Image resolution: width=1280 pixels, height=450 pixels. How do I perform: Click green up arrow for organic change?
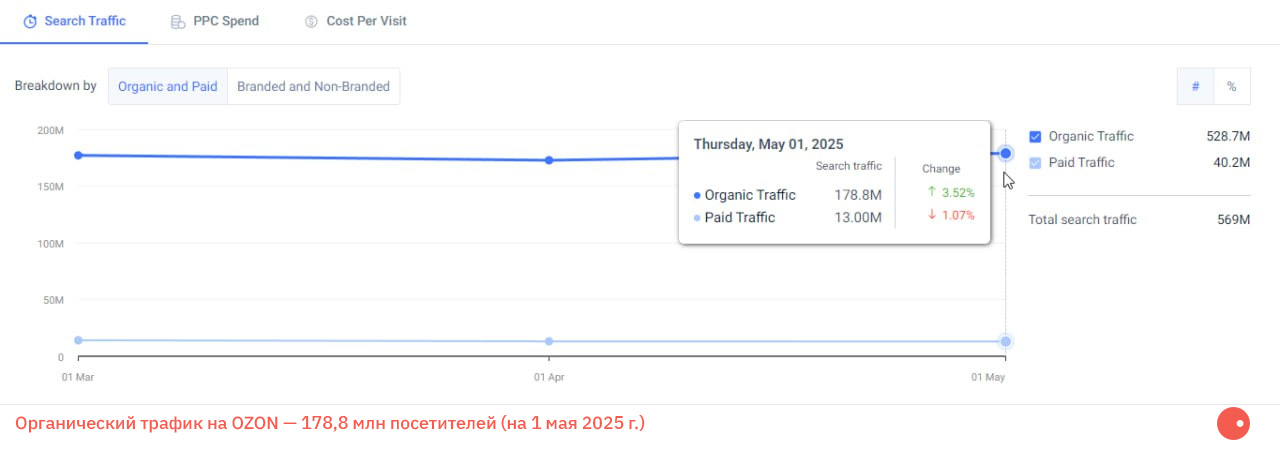931,192
